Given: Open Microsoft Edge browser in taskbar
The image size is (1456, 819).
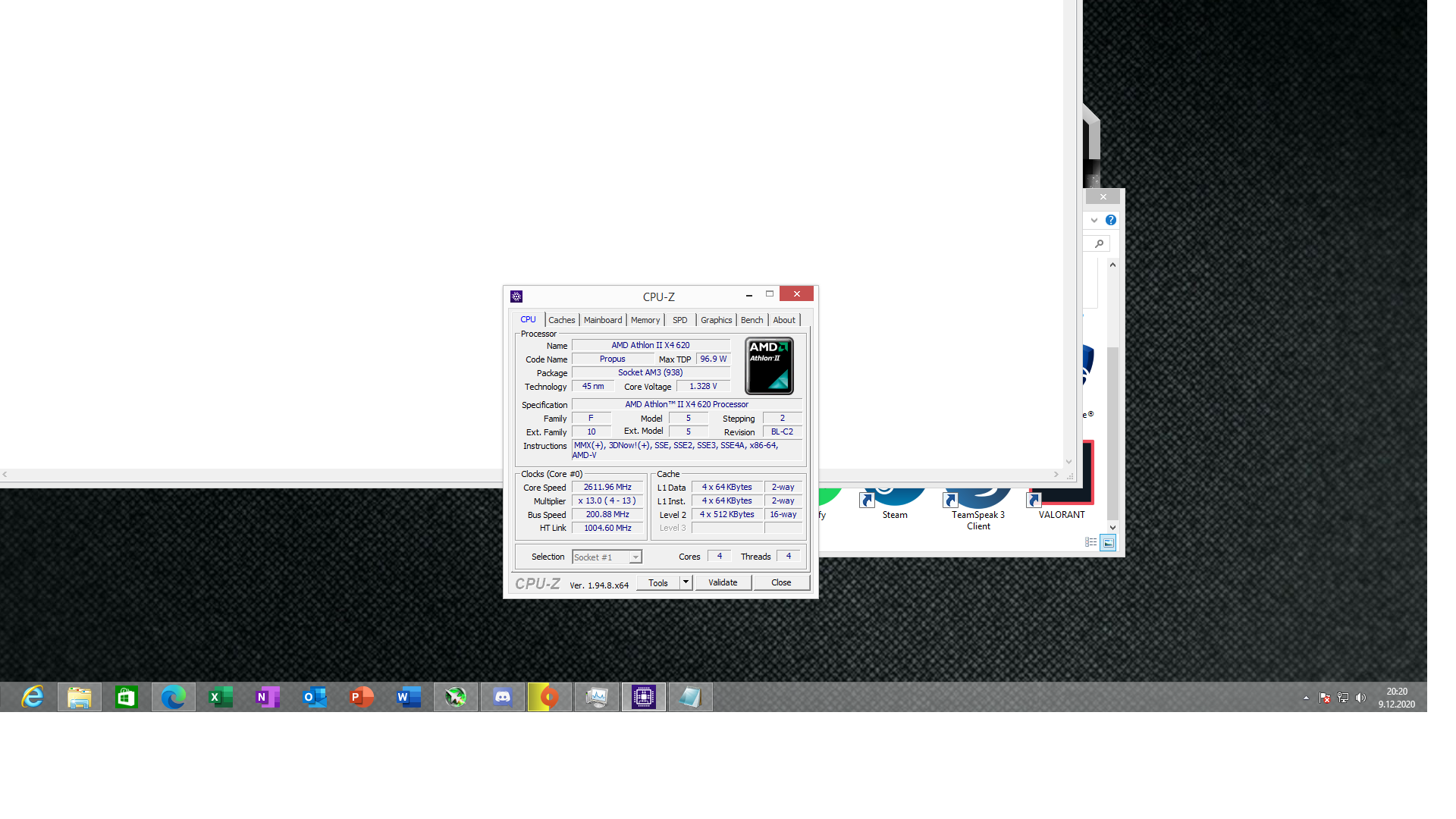Looking at the screenshot, I should pyautogui.click(x=173, y=697).
